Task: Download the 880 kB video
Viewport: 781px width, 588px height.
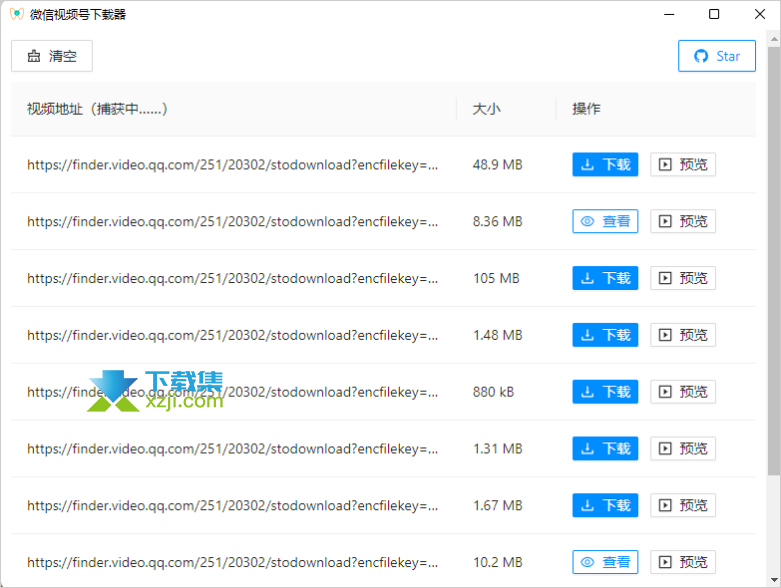Action: tap(605, 392)
